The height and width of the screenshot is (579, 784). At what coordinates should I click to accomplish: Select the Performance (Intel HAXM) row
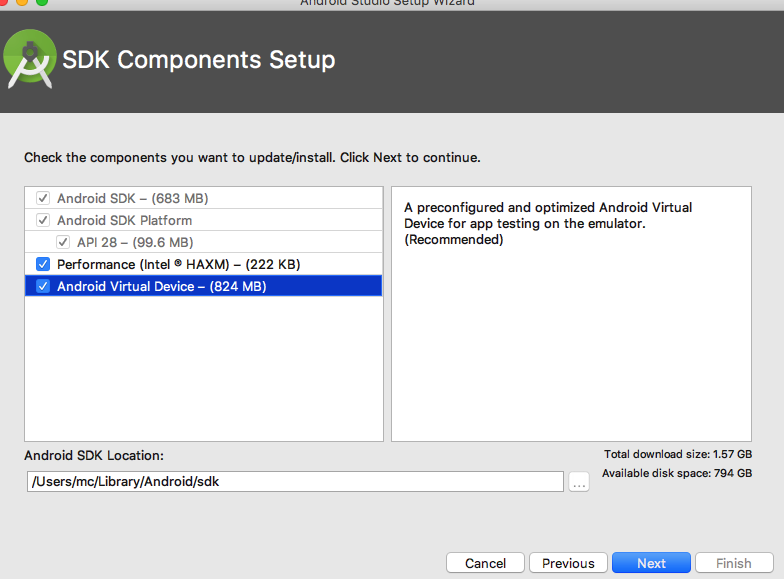(x=204, y=264)
